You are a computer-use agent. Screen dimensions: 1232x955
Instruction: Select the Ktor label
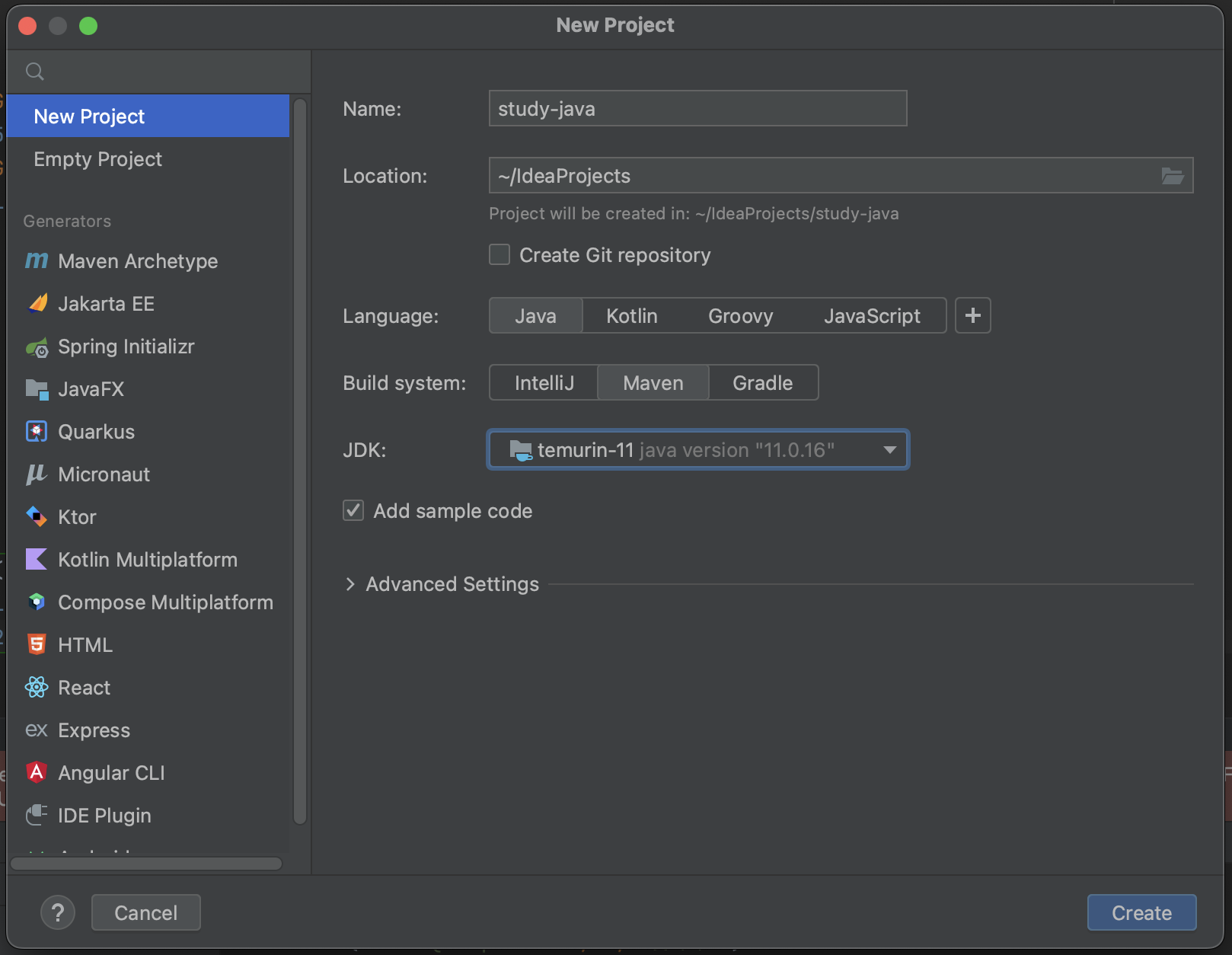coord(77,517)
